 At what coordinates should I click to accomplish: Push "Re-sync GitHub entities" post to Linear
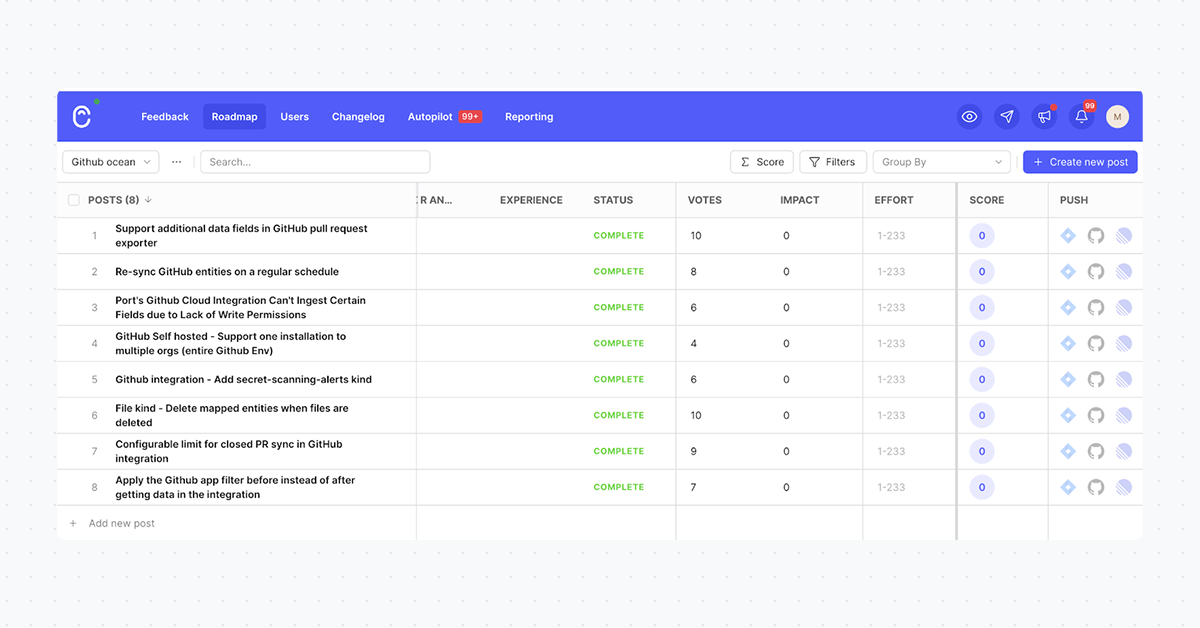coord(1124,272)
